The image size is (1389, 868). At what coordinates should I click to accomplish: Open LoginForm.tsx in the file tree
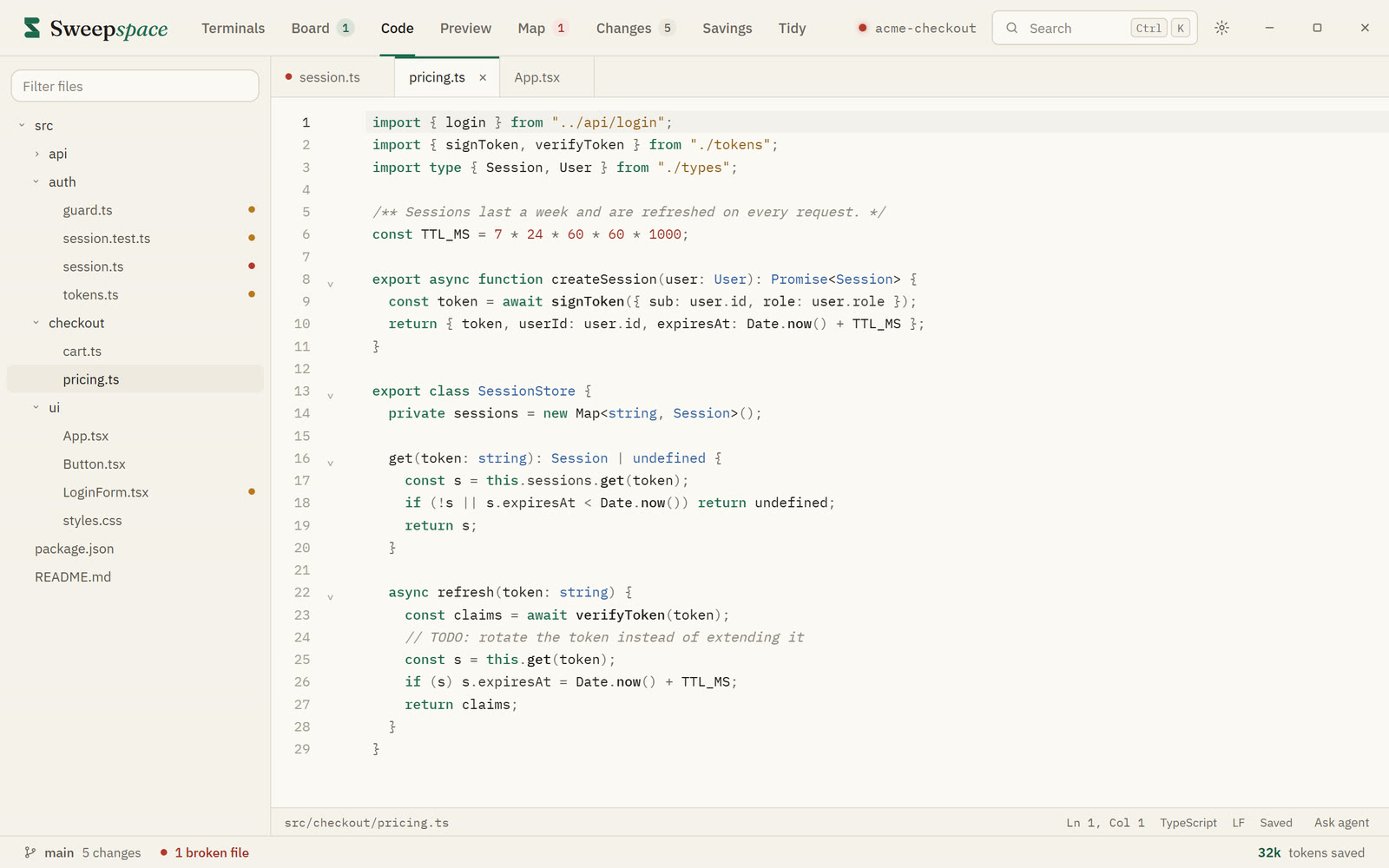tap(135, 492)
